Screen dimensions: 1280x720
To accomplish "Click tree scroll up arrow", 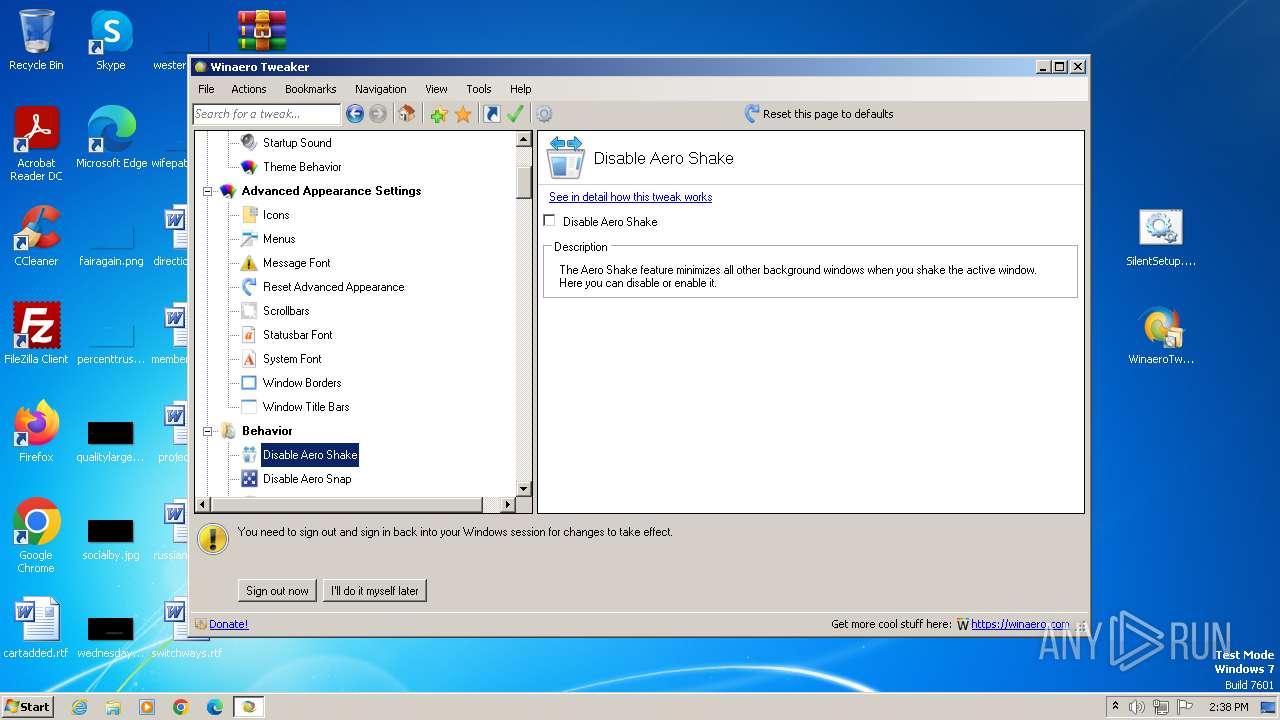I will point(524,140).
